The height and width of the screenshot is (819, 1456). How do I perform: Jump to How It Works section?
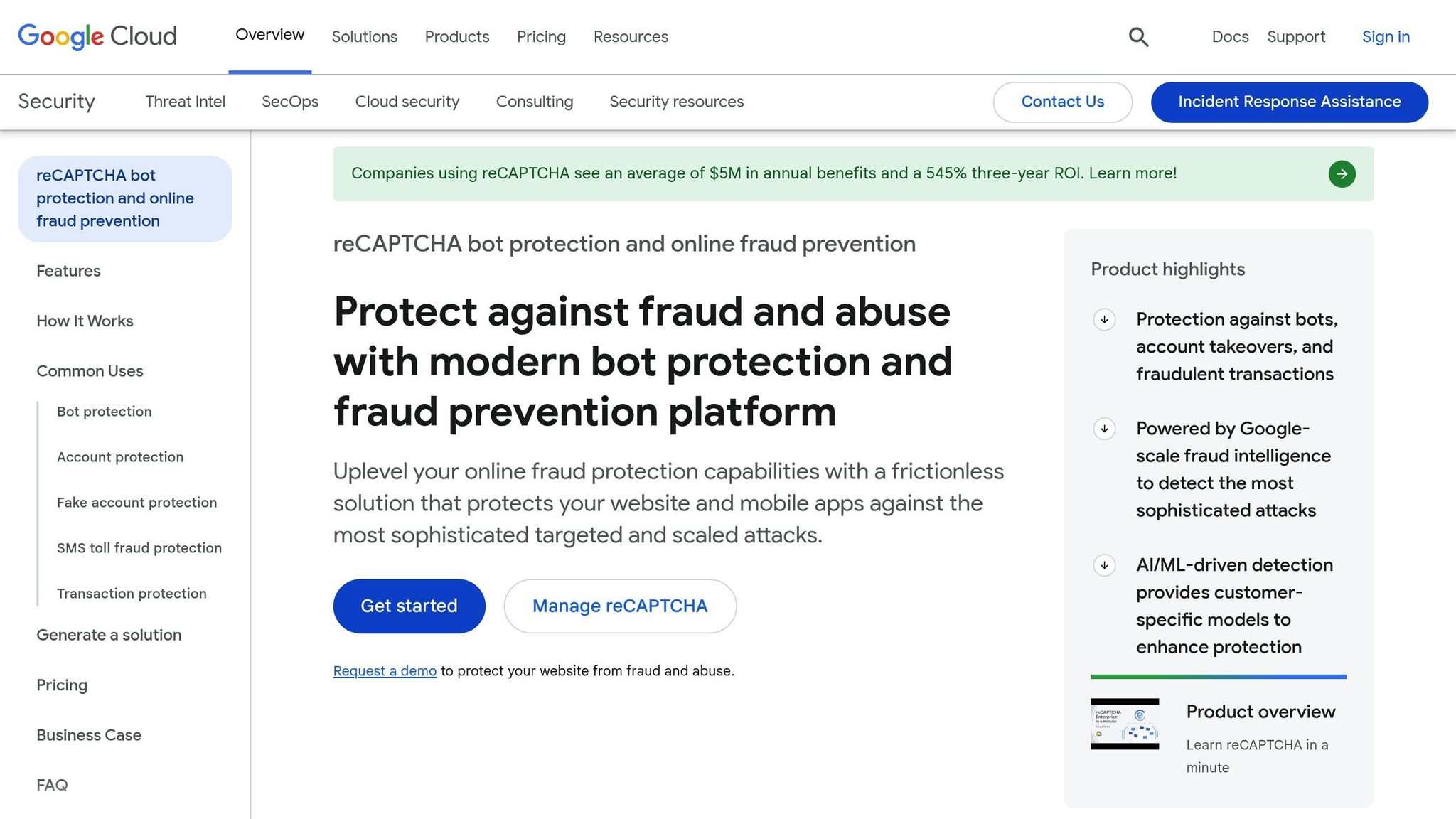pos(85,321)
